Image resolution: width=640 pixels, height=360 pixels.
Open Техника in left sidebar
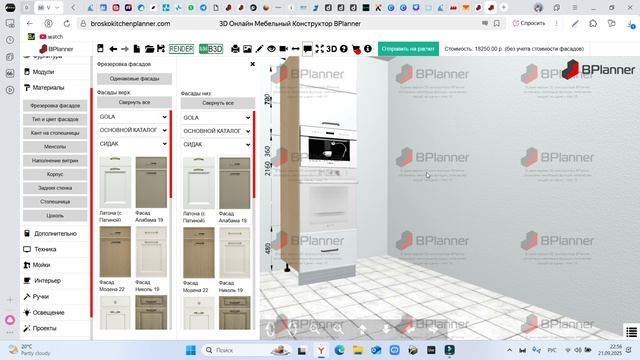tap(45, 249)
